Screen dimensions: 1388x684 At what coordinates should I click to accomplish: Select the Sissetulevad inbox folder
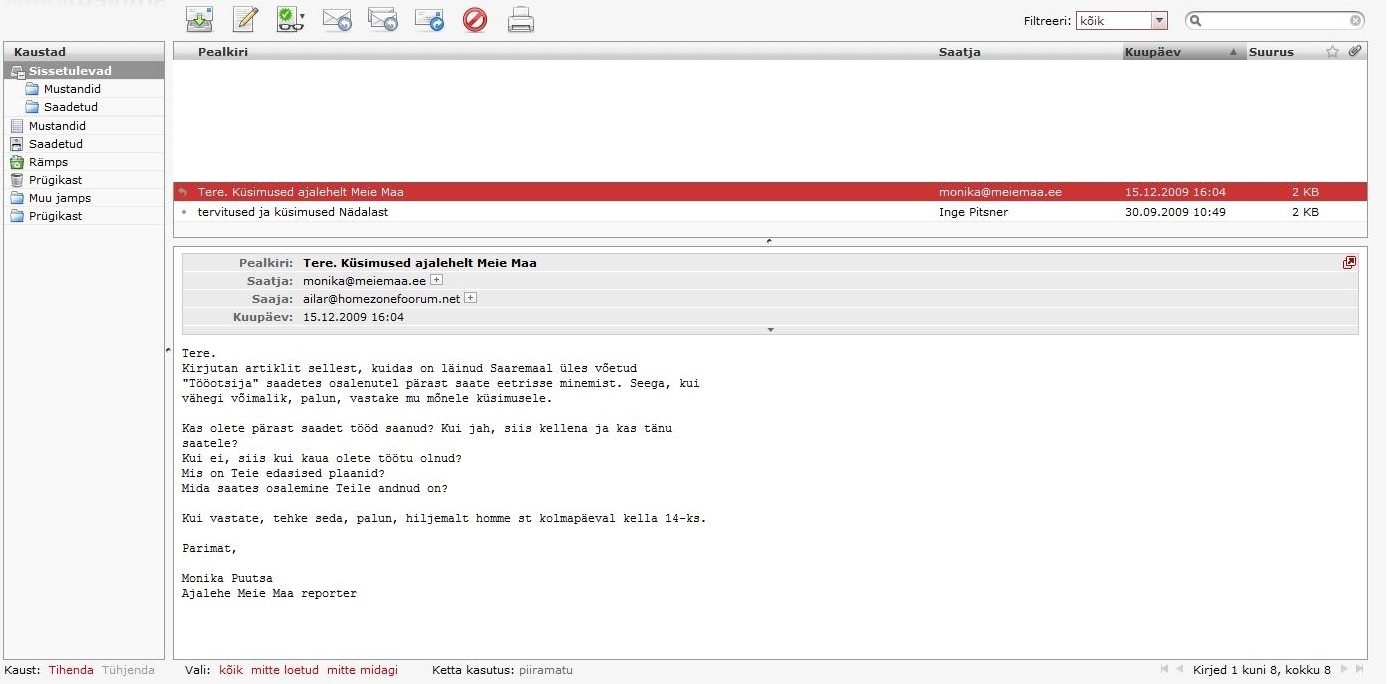[70, 71]
